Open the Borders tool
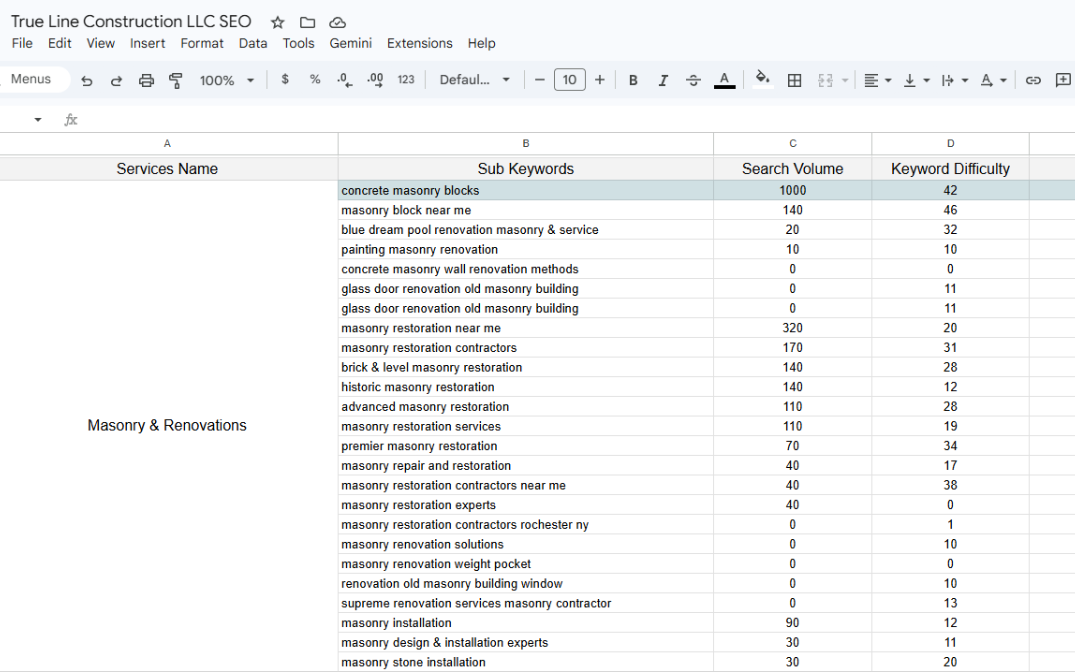The width and height of the screenshot is (1075, 672). click(x=794, y=80)
